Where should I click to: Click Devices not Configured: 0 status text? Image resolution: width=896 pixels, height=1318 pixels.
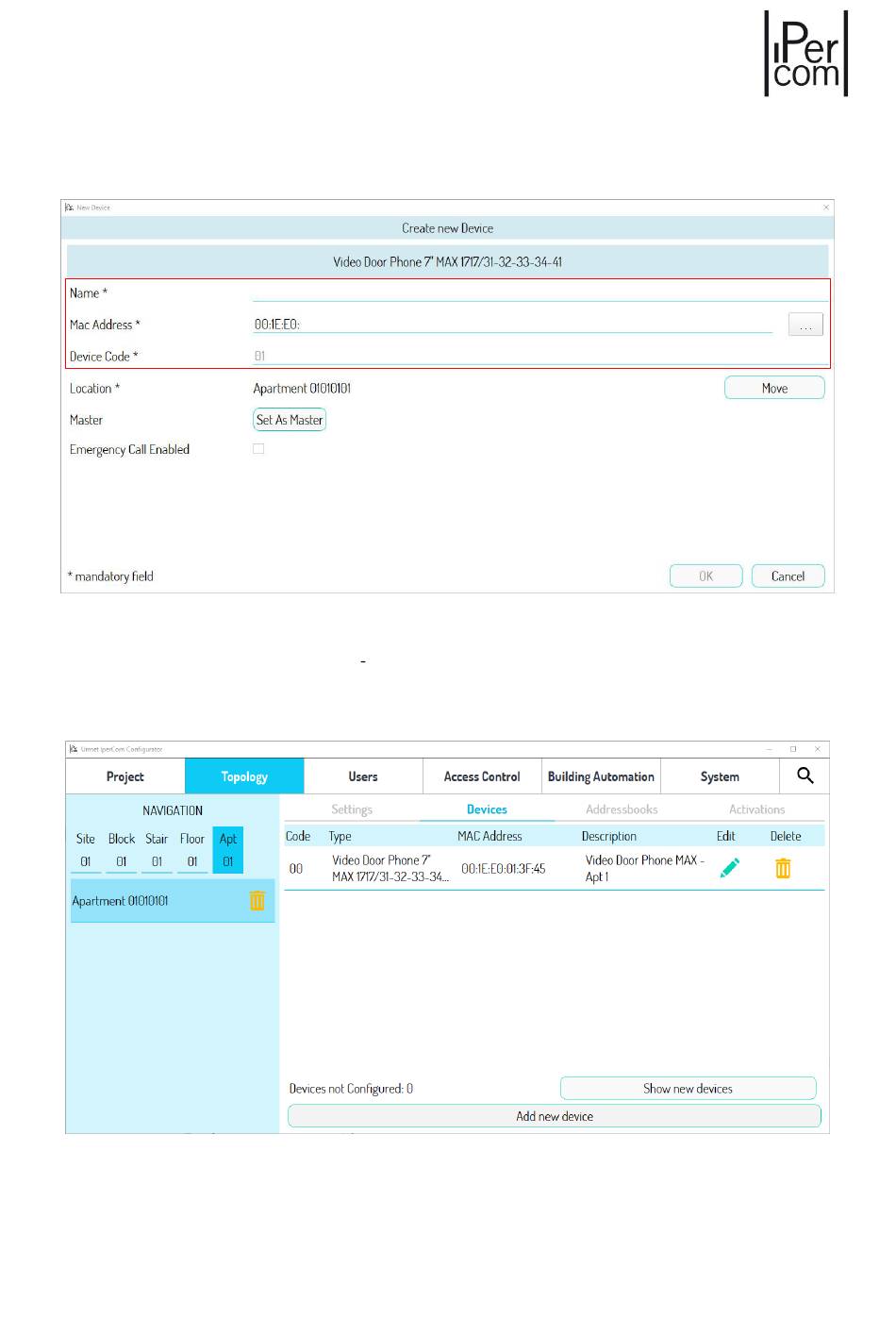coord(351,1088)
